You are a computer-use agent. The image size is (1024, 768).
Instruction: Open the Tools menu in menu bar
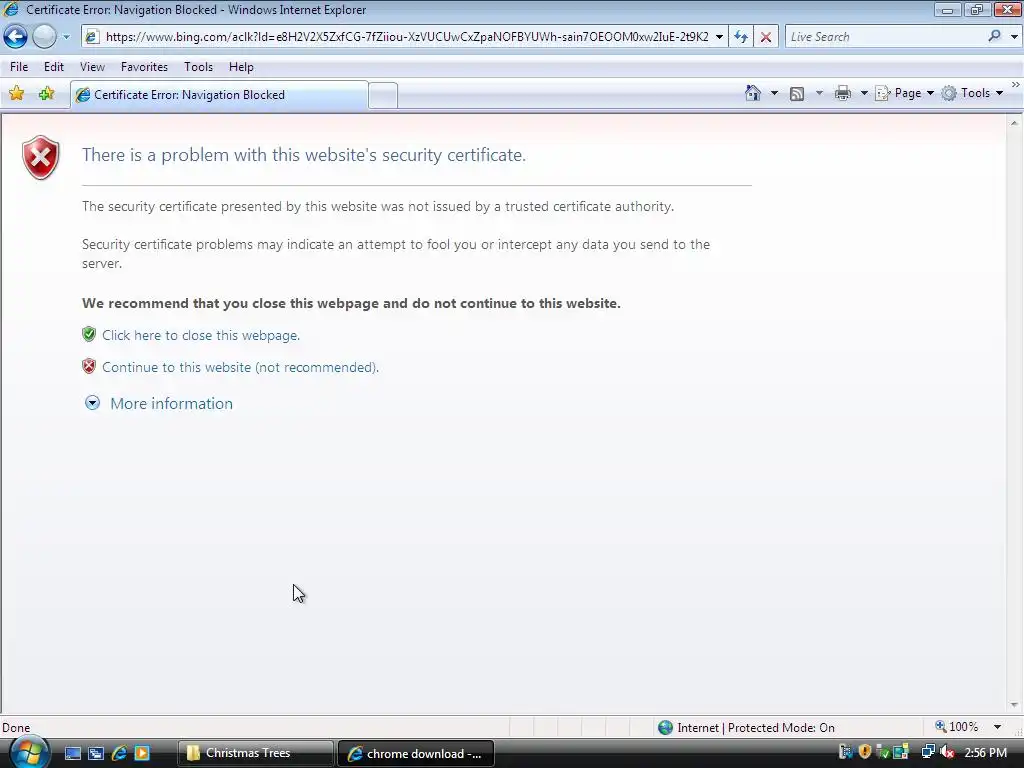tap(198, 67)
